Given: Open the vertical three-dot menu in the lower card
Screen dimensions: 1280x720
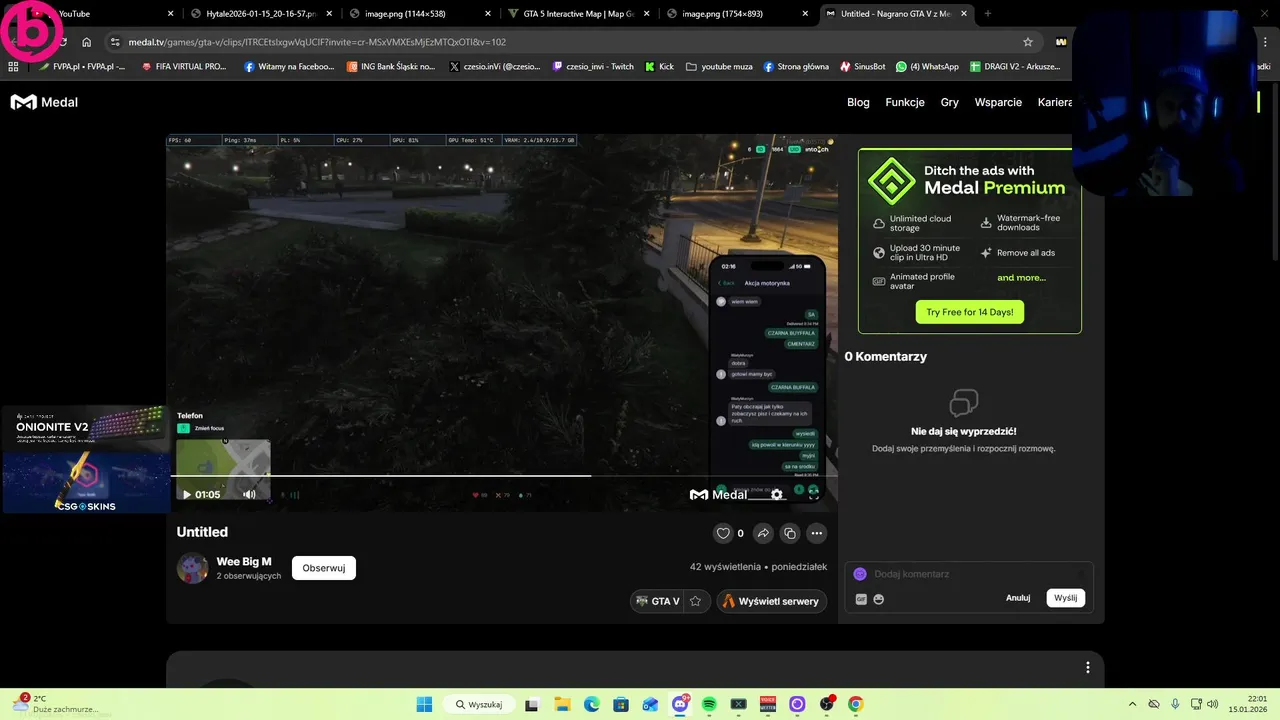Looking at the screenshot, I should click(x=1087, y=667).
